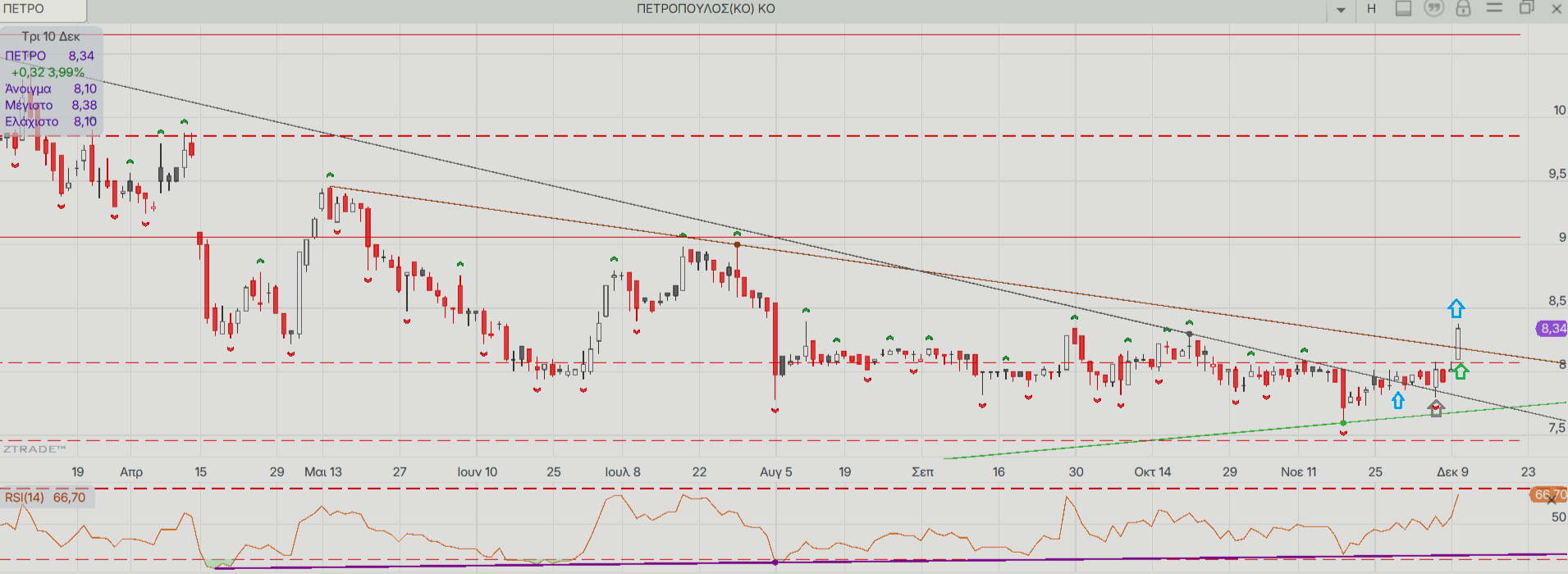The height and width of the screenshot is (574, 1568).
Task: Click the Μαι 13 date axis label
Action: pyautogui.click(x=323, y=471)
